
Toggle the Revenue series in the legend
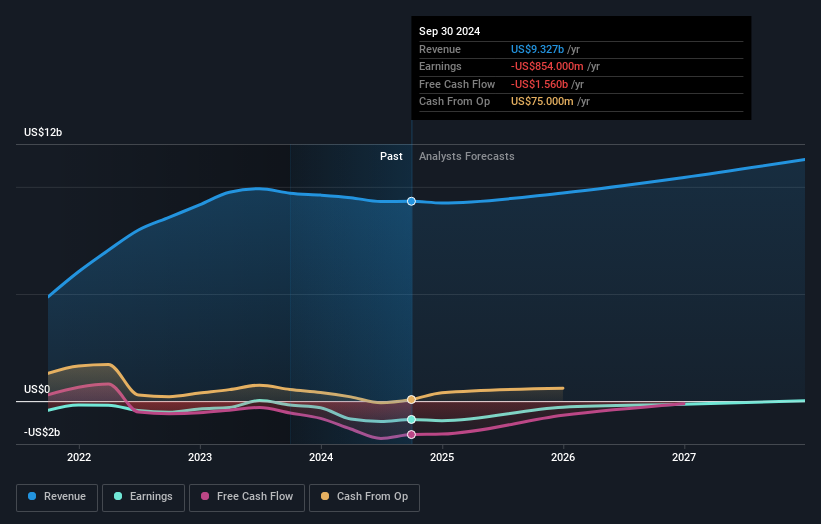57,496
